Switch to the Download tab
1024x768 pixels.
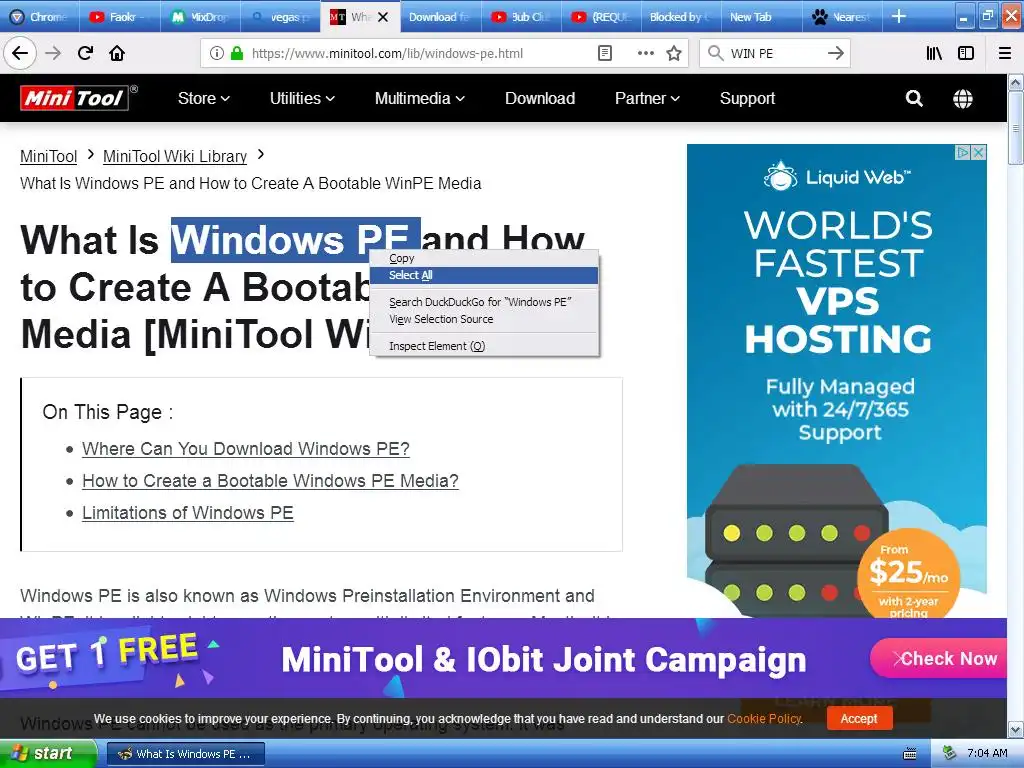[x=440, y=17]
